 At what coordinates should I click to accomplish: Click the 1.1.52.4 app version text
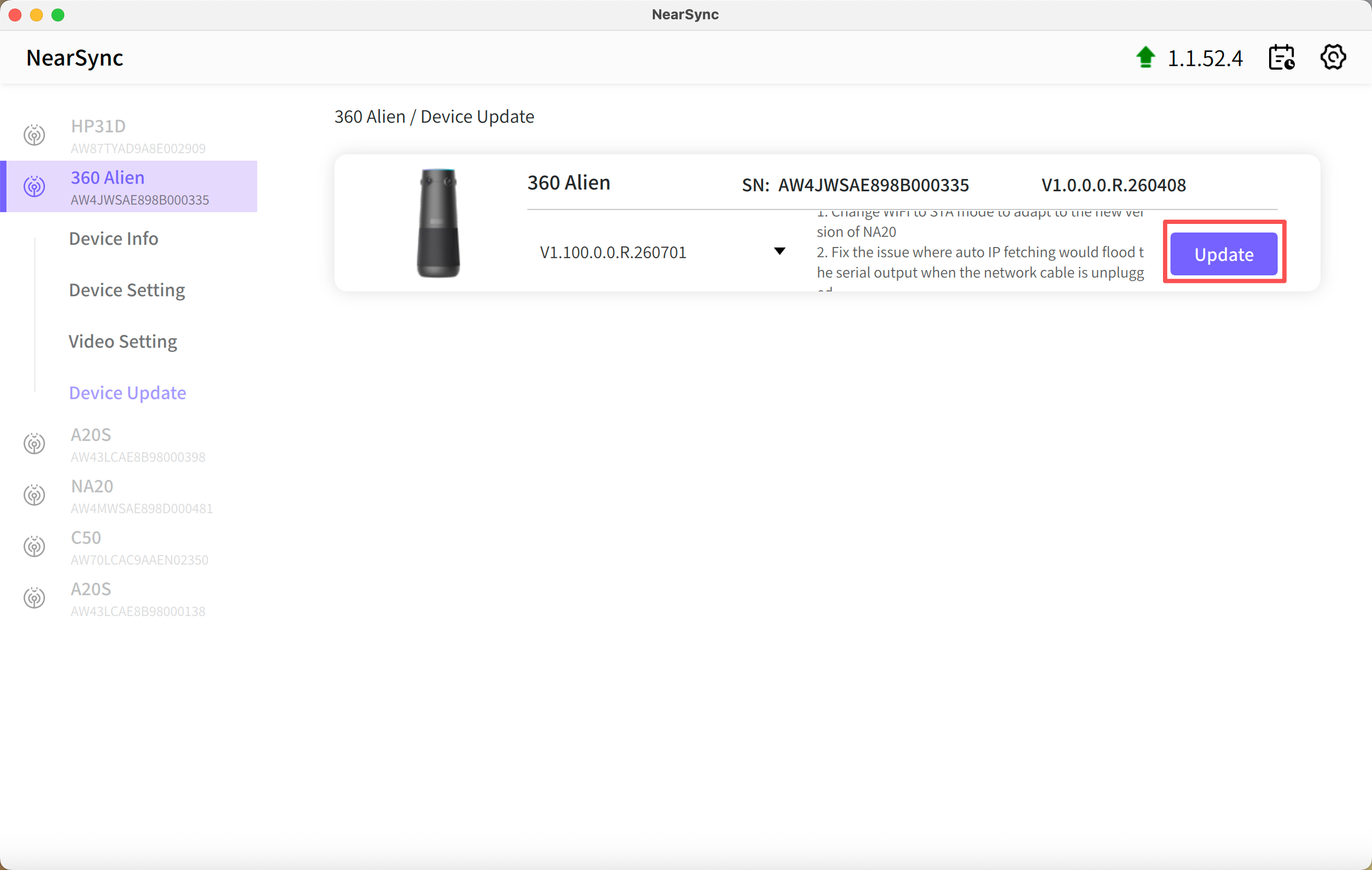(x=1205, y=58)
